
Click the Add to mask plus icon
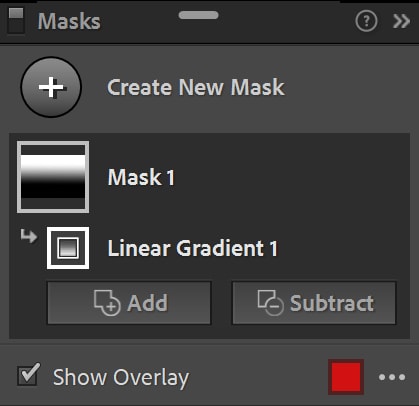pyautogui.click(x=107, y=303)
